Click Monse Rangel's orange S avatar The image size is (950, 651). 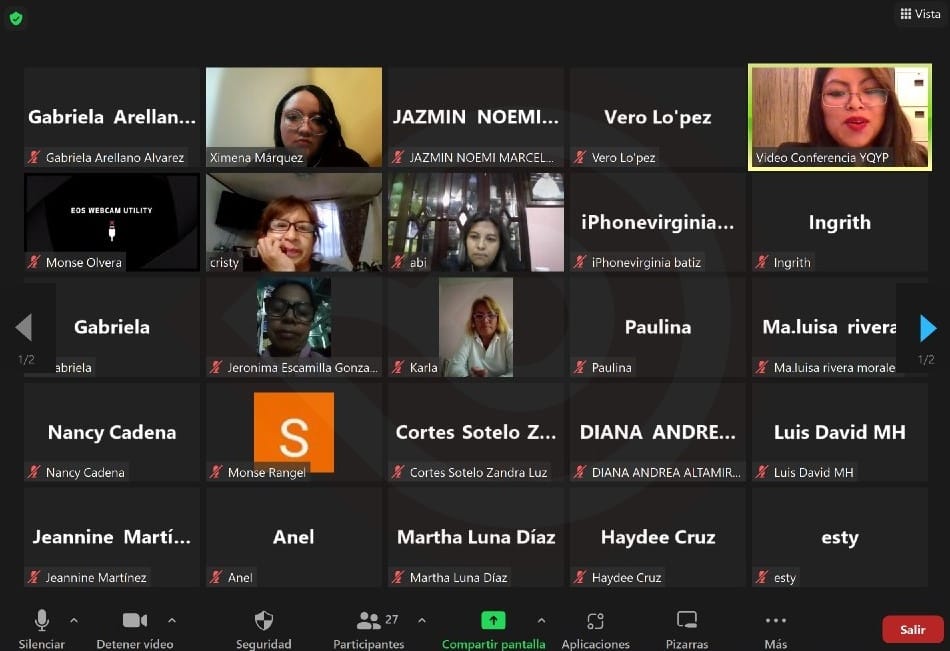(x=294, y=427)
